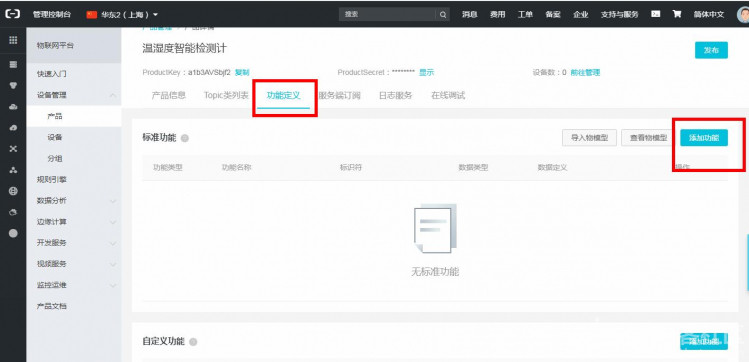Switch to the Topic类列表 tab
This screenshot has height=362, width=749.
(x=226, y=96)
